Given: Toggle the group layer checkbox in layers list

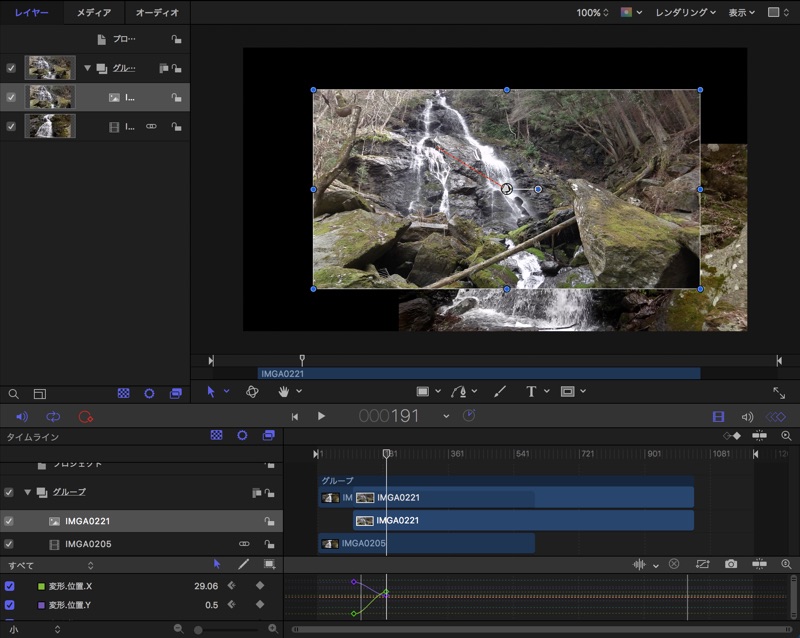Looking at the screenshot, I should pos(11,68).
